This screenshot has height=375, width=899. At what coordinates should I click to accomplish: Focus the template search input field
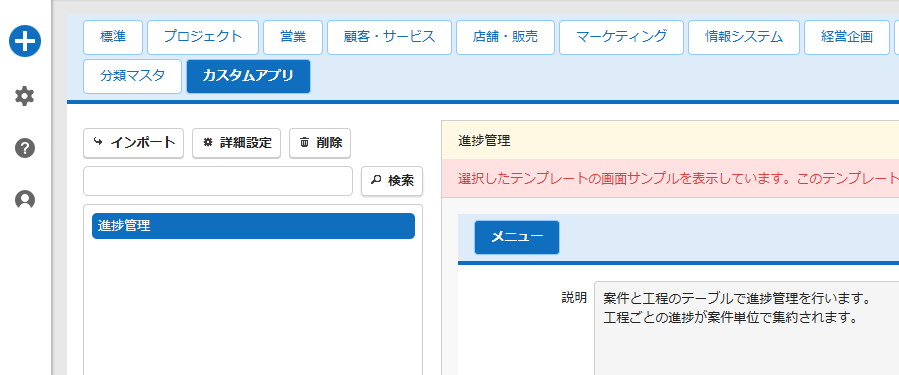(x=218, y=181)
